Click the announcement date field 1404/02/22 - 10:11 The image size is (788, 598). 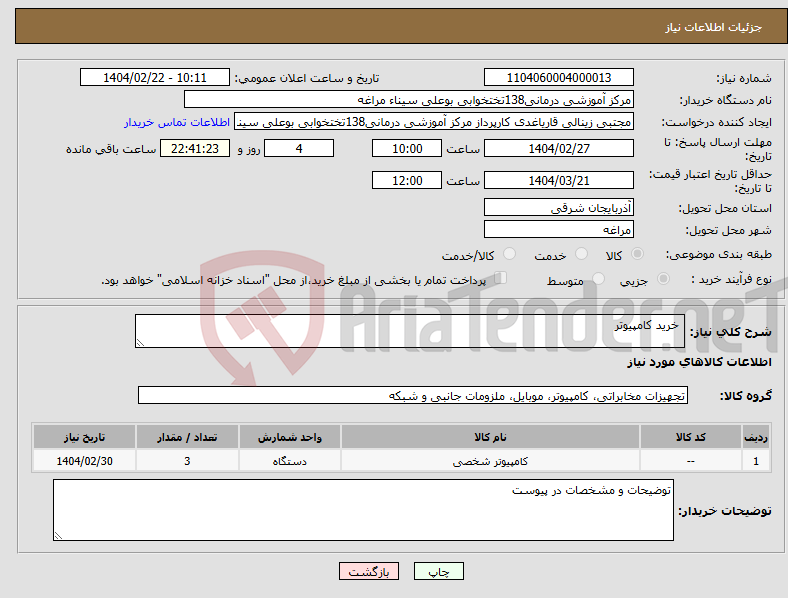click(x=155, y=77)
